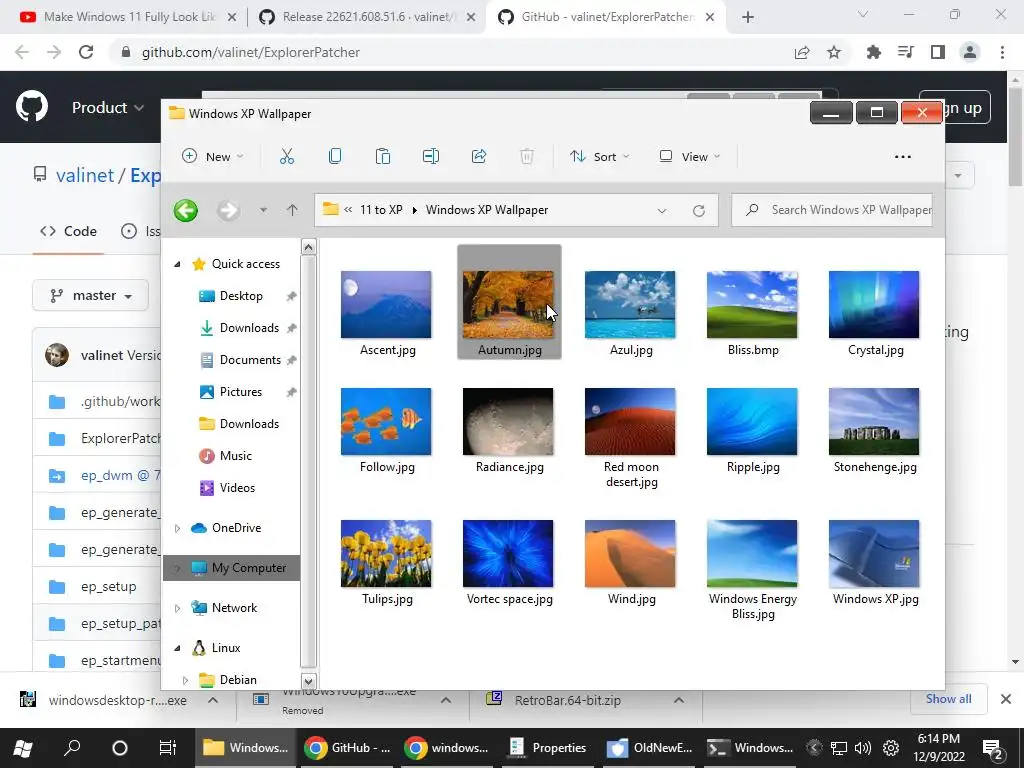The image size is (1024, 768).
Task: Expand the OneDrive tree node
Action: click(x=177, y=528)
